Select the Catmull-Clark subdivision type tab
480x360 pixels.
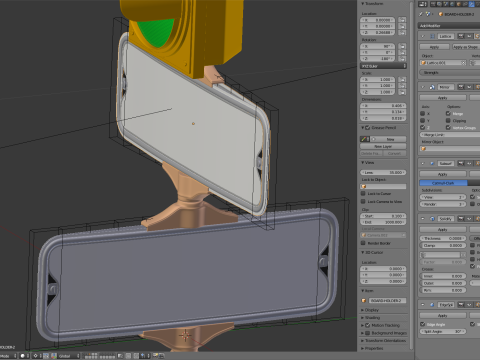pyautogui.click(x=443, y=183)
